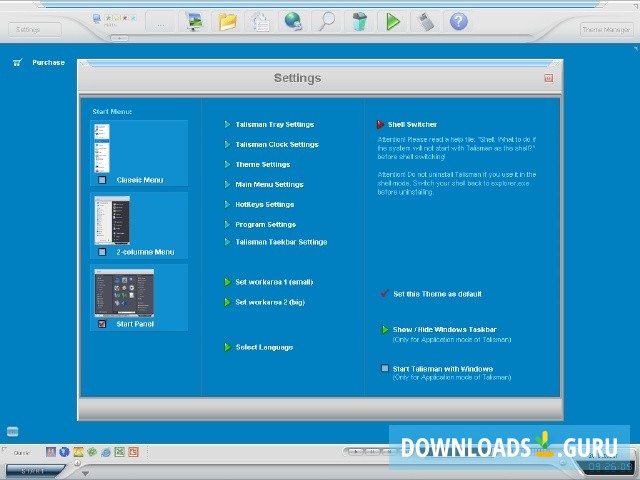Click the USB drive icon in the toolbar

point(425,21)
